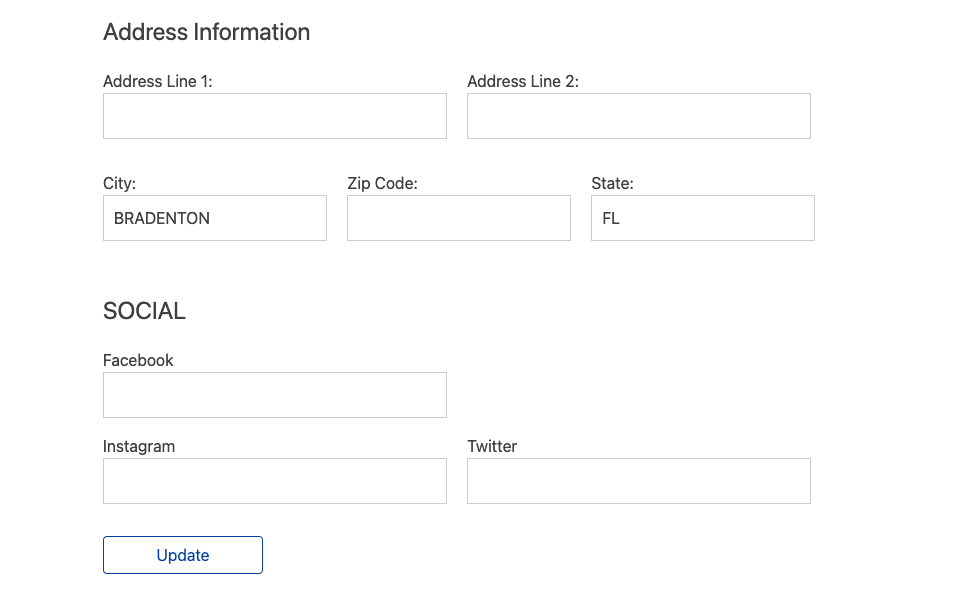Click the City label
Image resolution: width=960 pixels, height=609 pixels.
(x=119, y=183)
